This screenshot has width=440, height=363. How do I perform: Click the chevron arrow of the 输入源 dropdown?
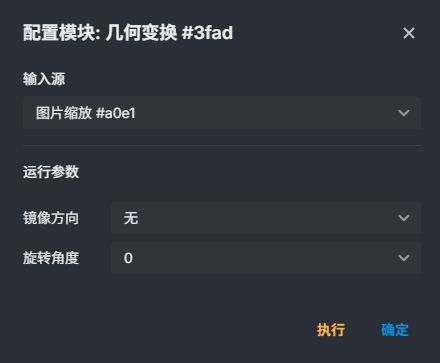404,113
